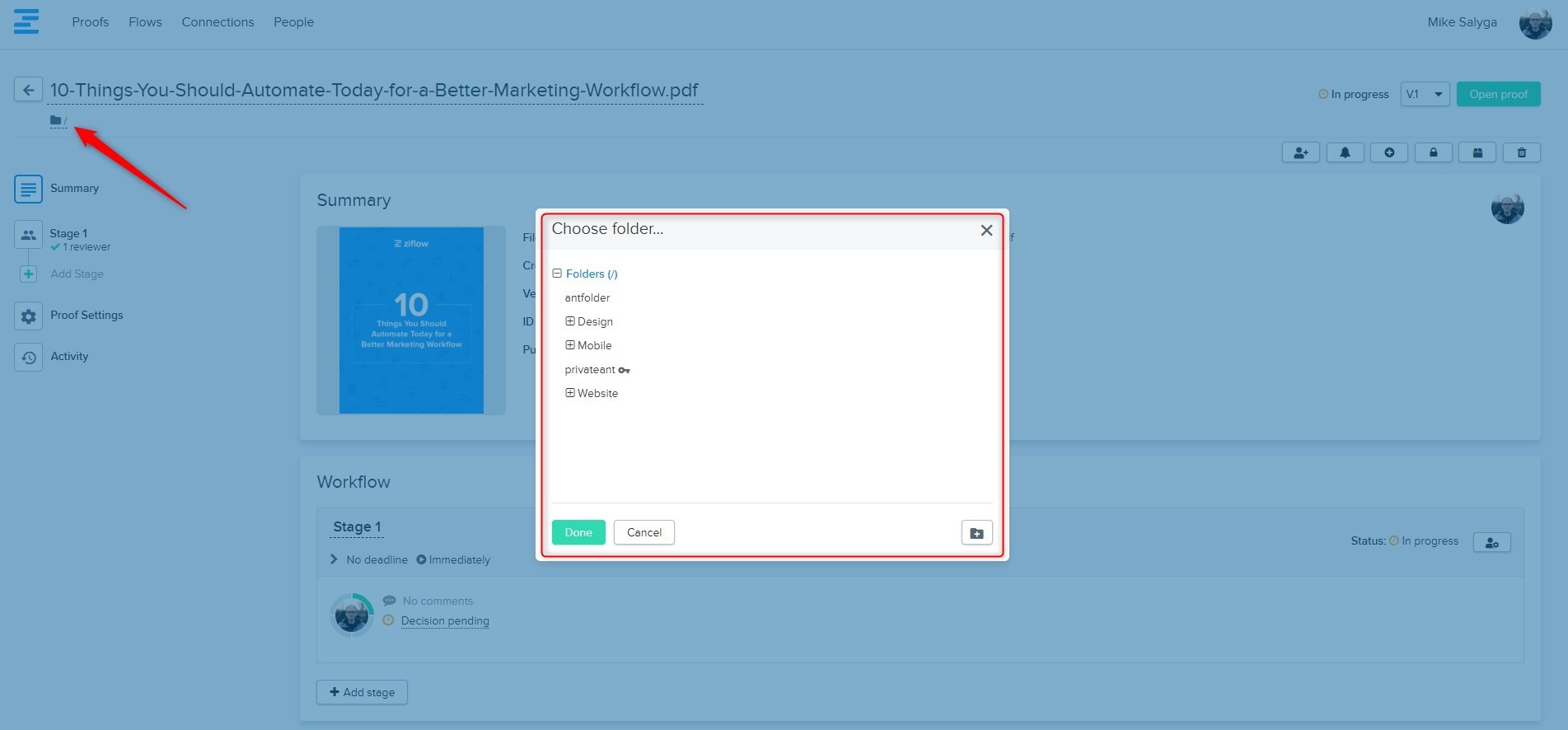
Task: Click the new folder icon in dialog
Action: [x=976, y=533]
